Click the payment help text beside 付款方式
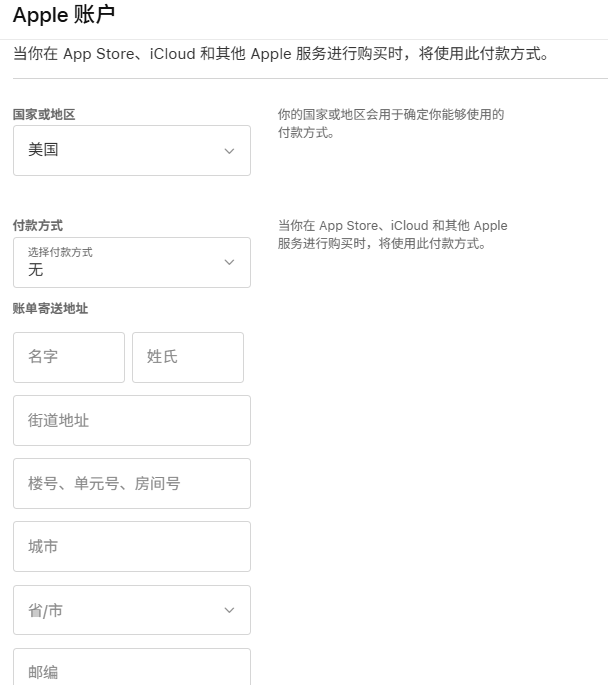 392,234
